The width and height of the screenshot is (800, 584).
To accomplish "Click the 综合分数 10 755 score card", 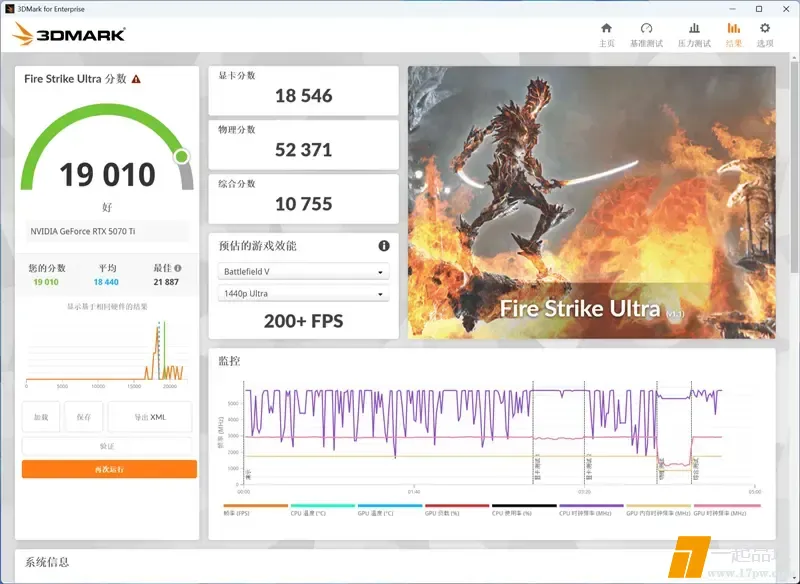I will (x=303, y=198).
